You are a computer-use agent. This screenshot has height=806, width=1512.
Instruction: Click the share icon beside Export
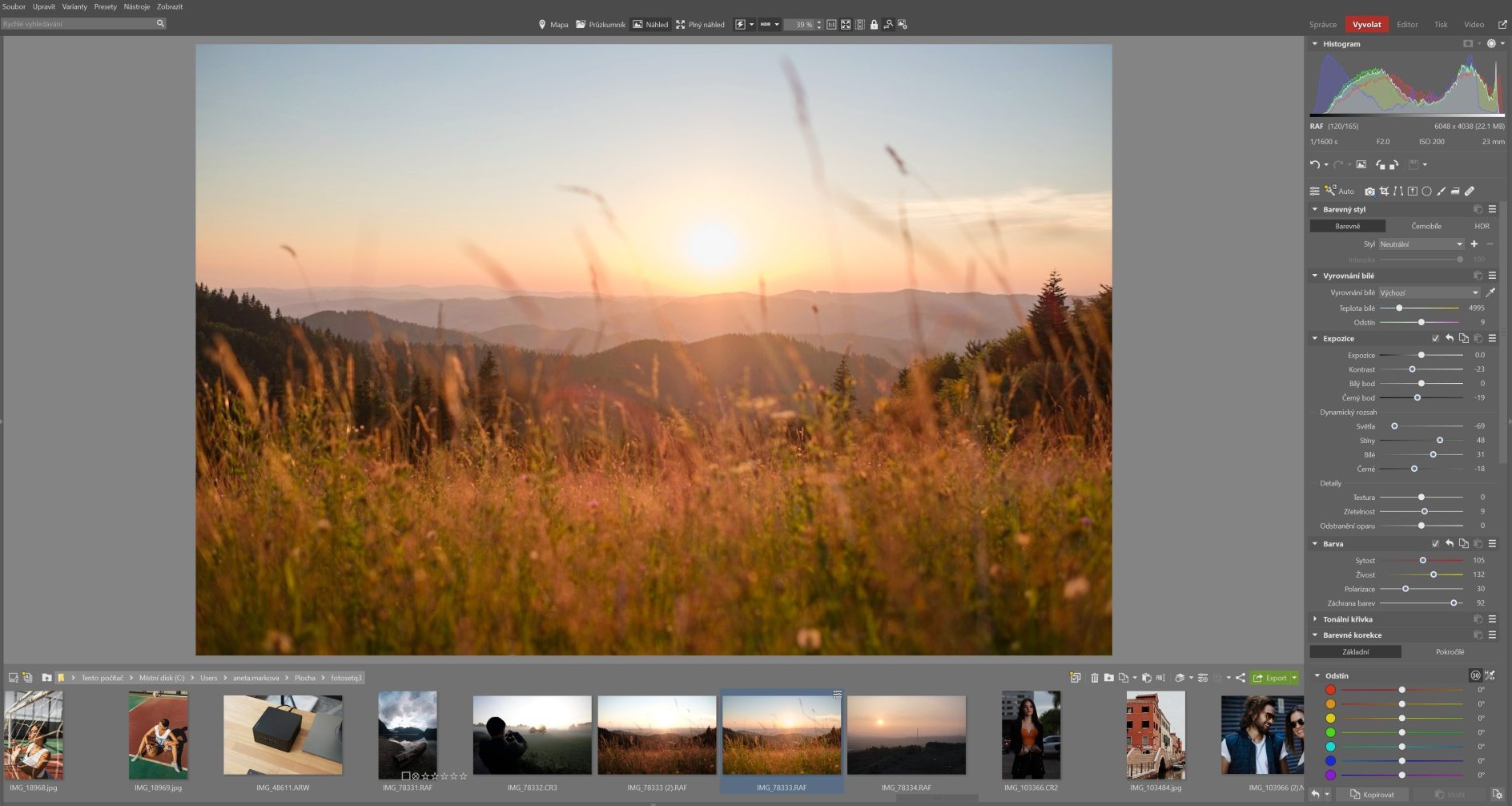tap(1241, 678)
